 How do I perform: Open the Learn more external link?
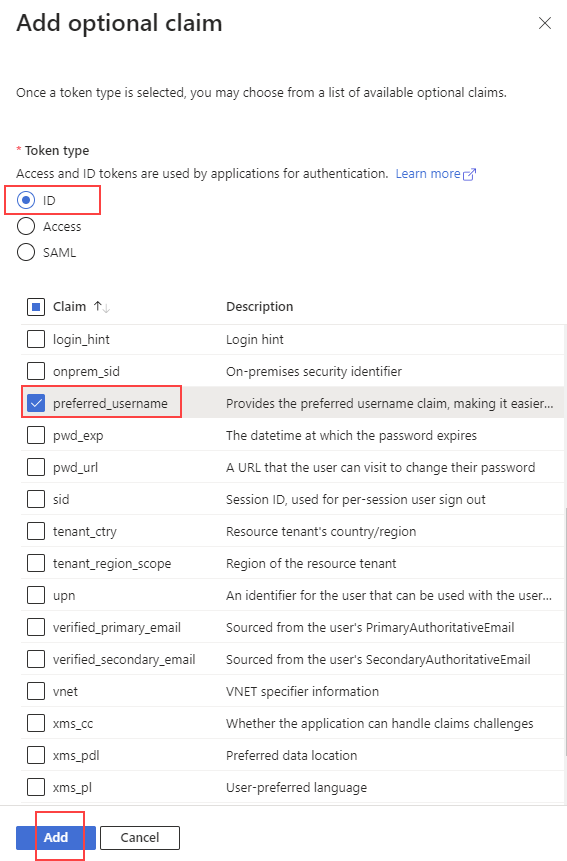point(435,174)
